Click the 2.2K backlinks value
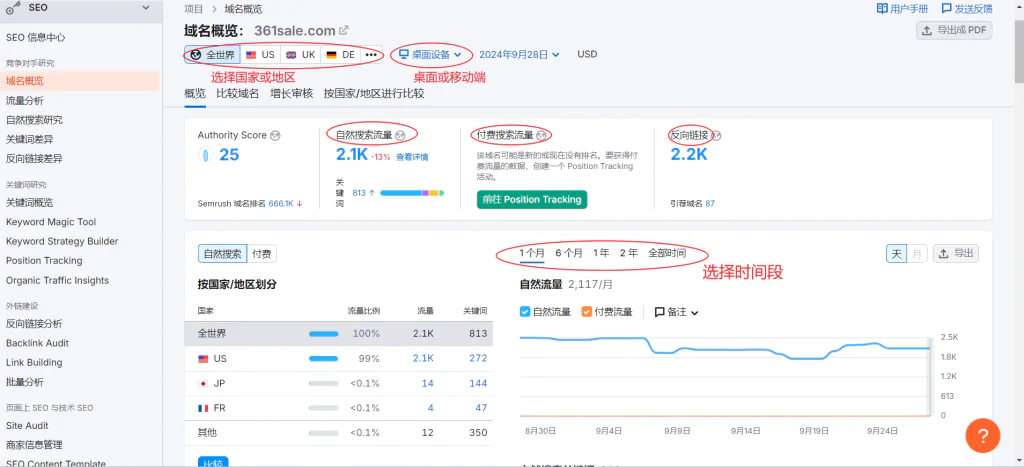 (689, 155)
